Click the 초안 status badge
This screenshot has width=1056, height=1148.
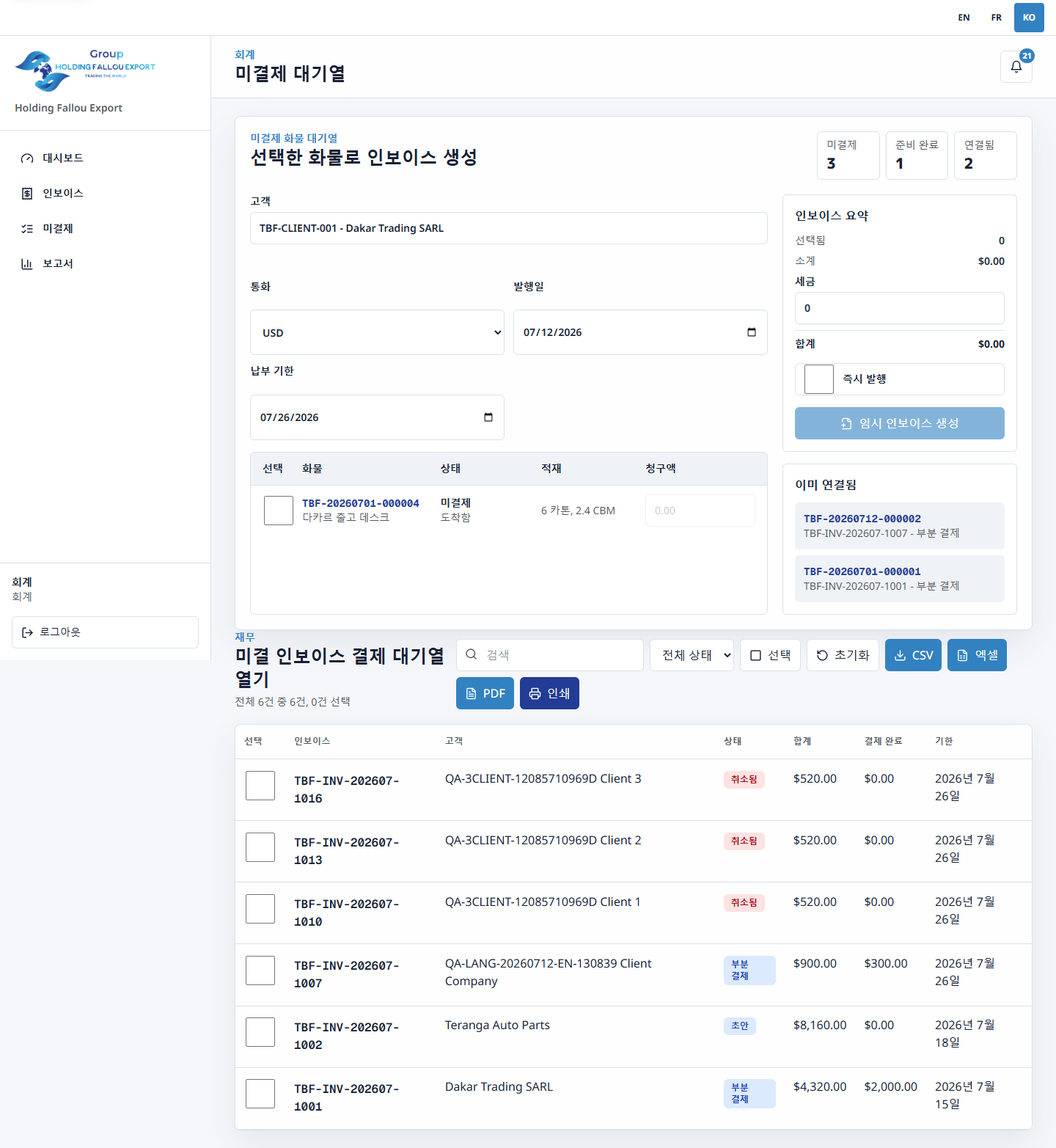pos(739,1025)
